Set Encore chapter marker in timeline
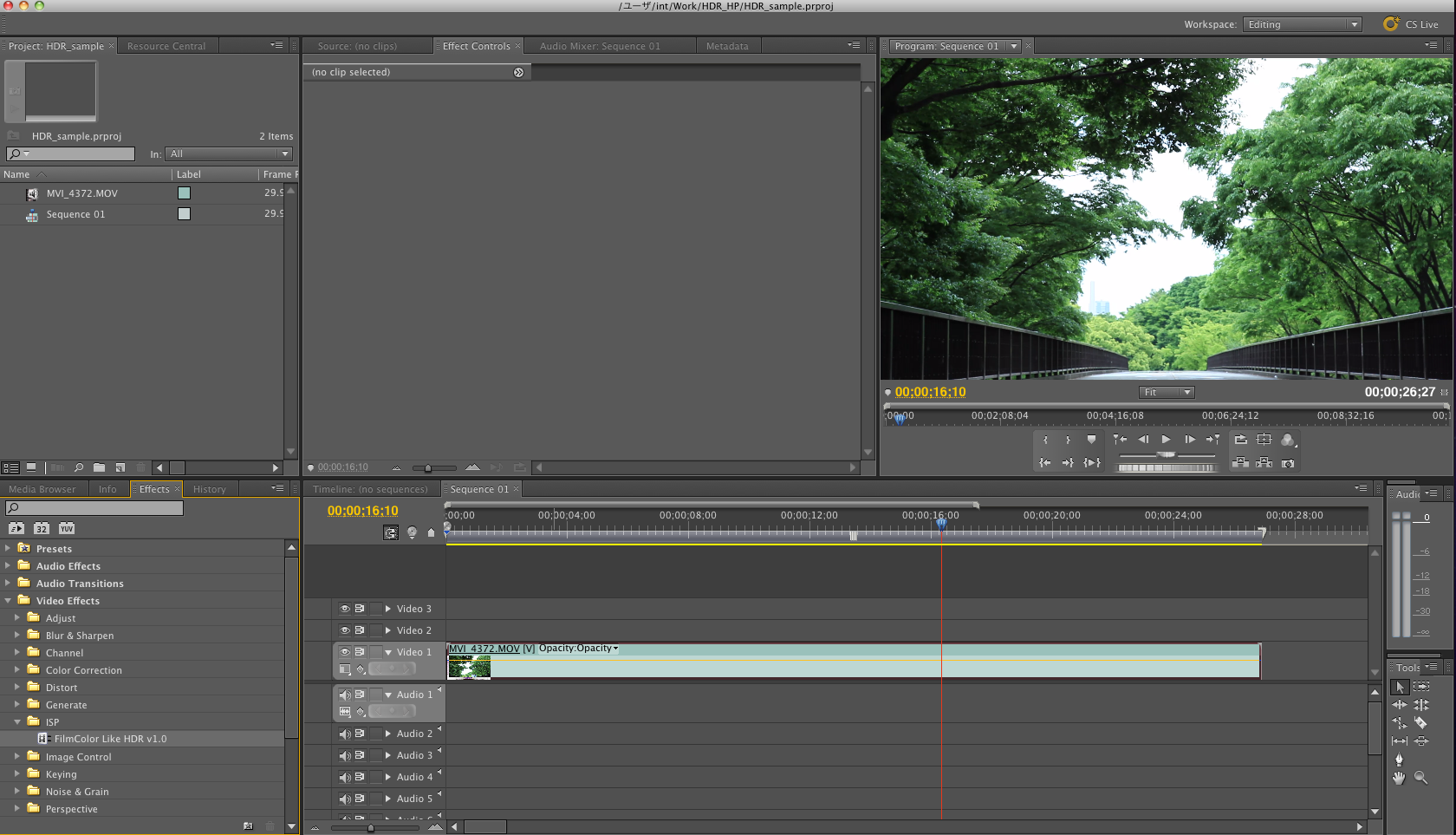This screenshot has height=835, width=1456. pyautogui.click(x=412, y=532)
